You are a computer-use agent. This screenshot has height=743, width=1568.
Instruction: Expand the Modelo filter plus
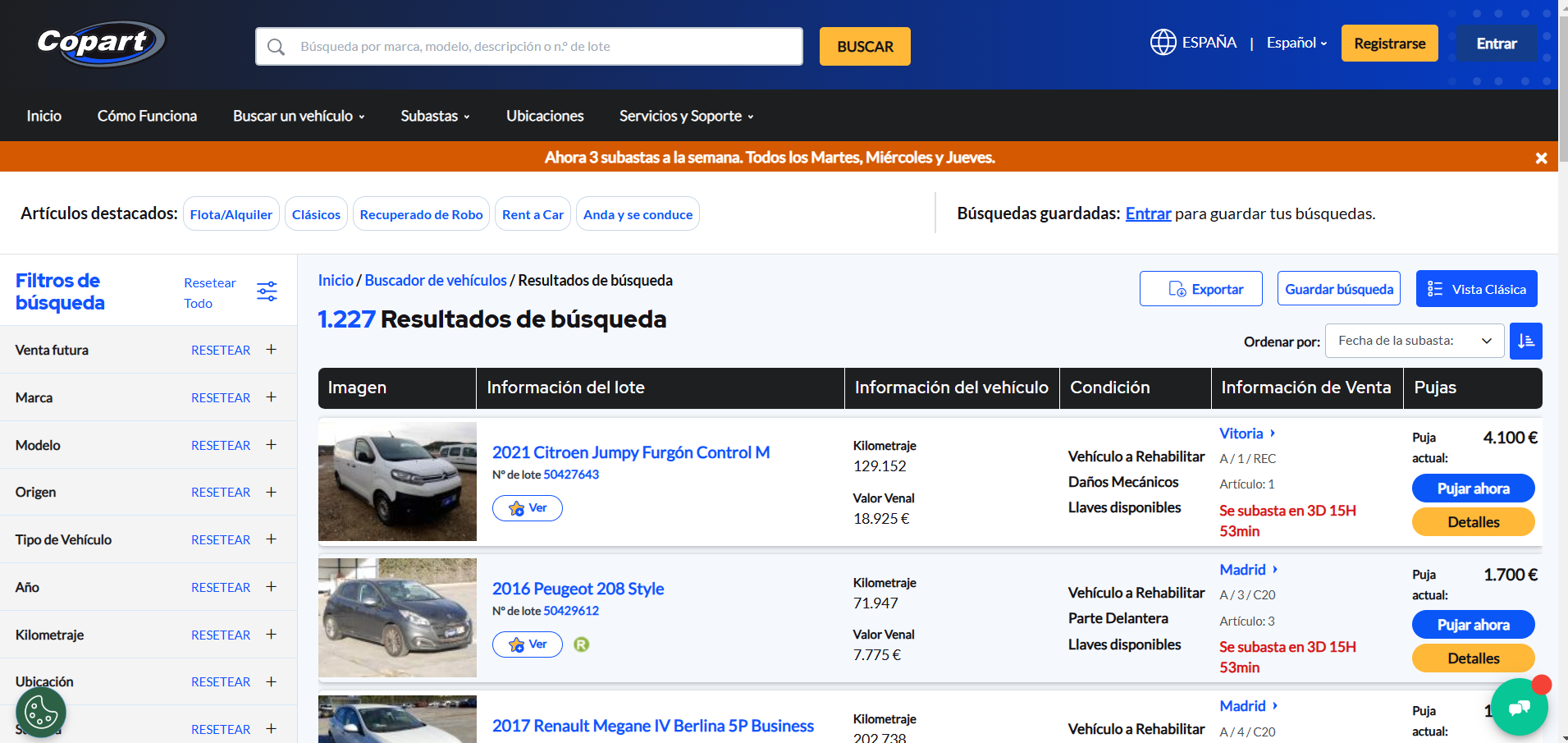[271, 445]
